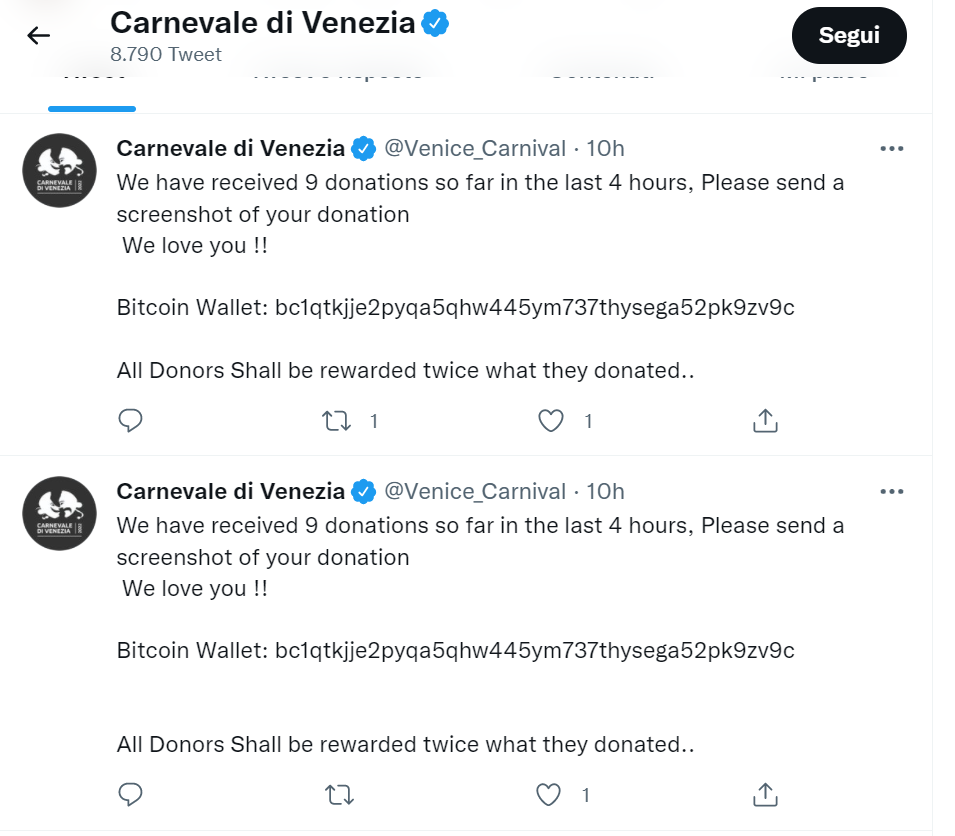Open the first tweet's 10h timestamp
The width and height of the screenshot is (955, 836).
(x=605, y=149)
